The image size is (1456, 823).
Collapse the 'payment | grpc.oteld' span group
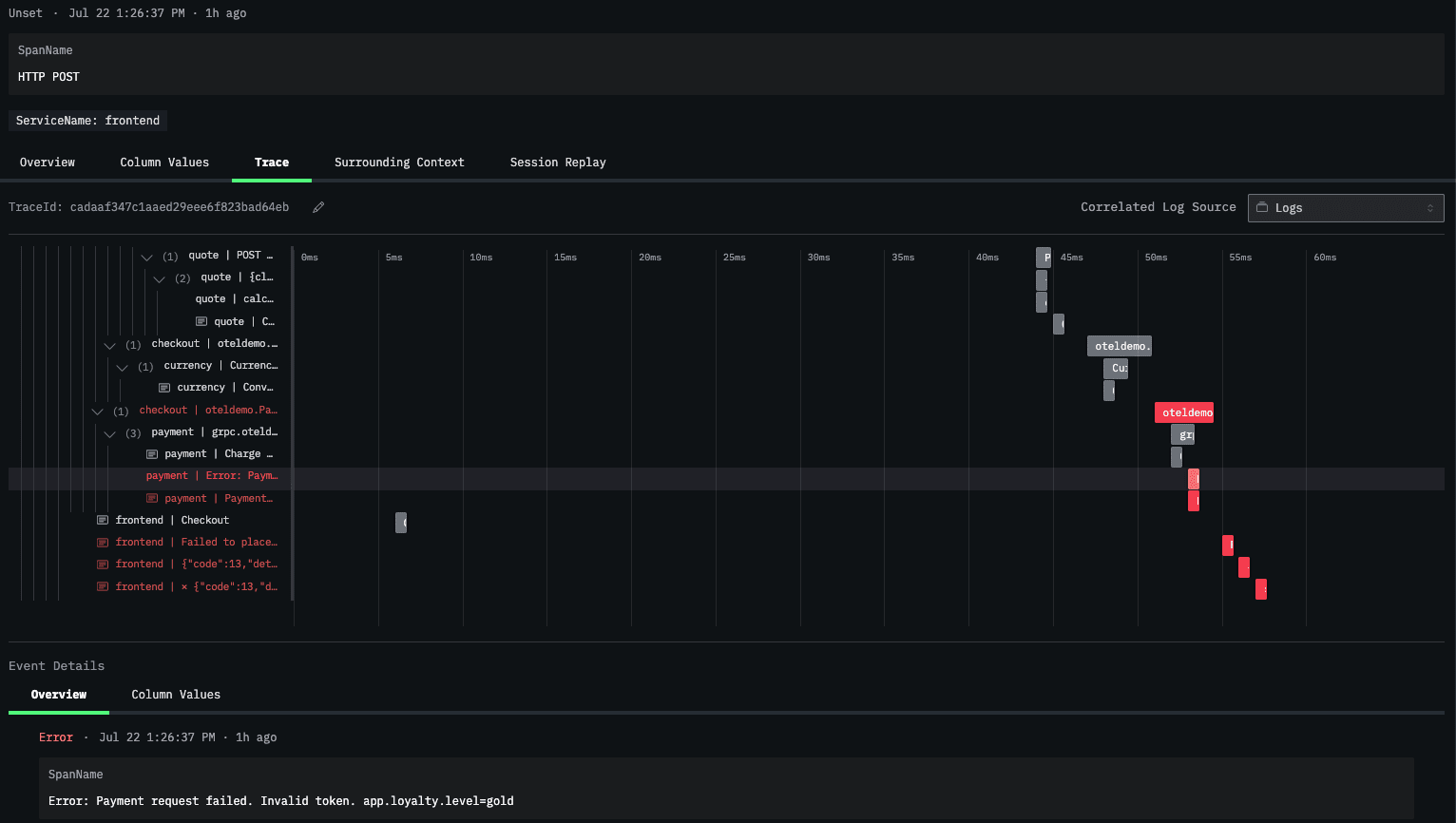(x=109, y=433)
